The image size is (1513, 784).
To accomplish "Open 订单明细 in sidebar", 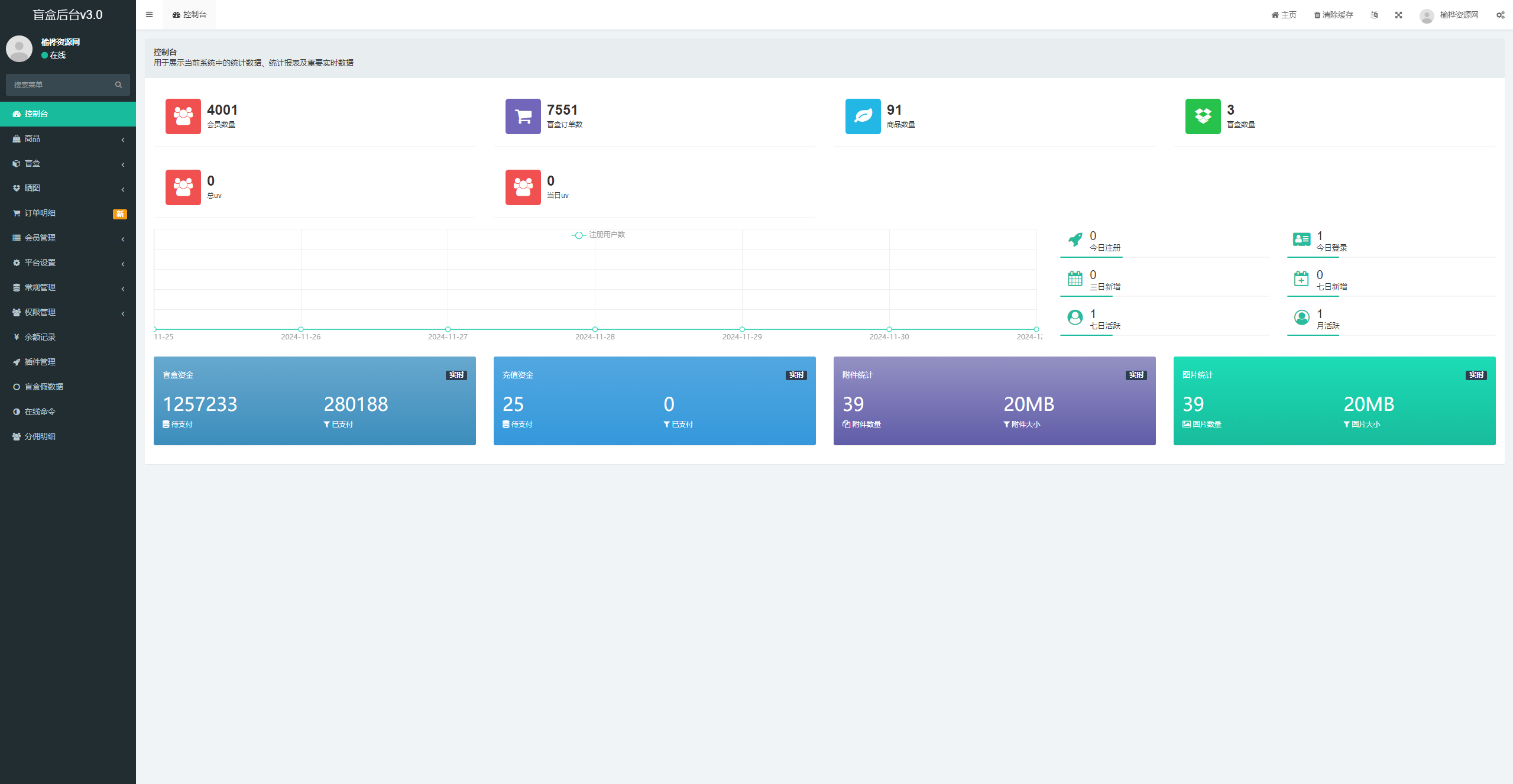I will pos(68,213).
